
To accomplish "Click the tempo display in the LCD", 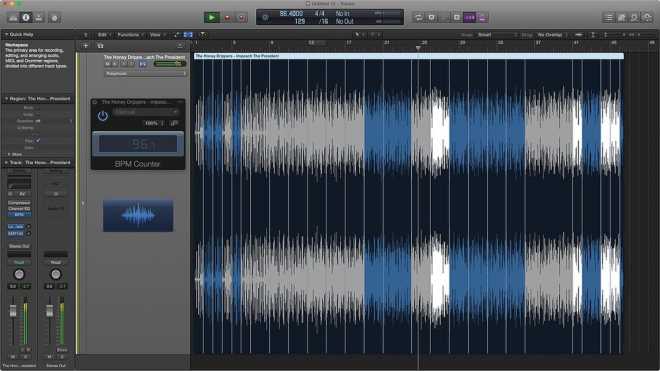I will point(291,14).
